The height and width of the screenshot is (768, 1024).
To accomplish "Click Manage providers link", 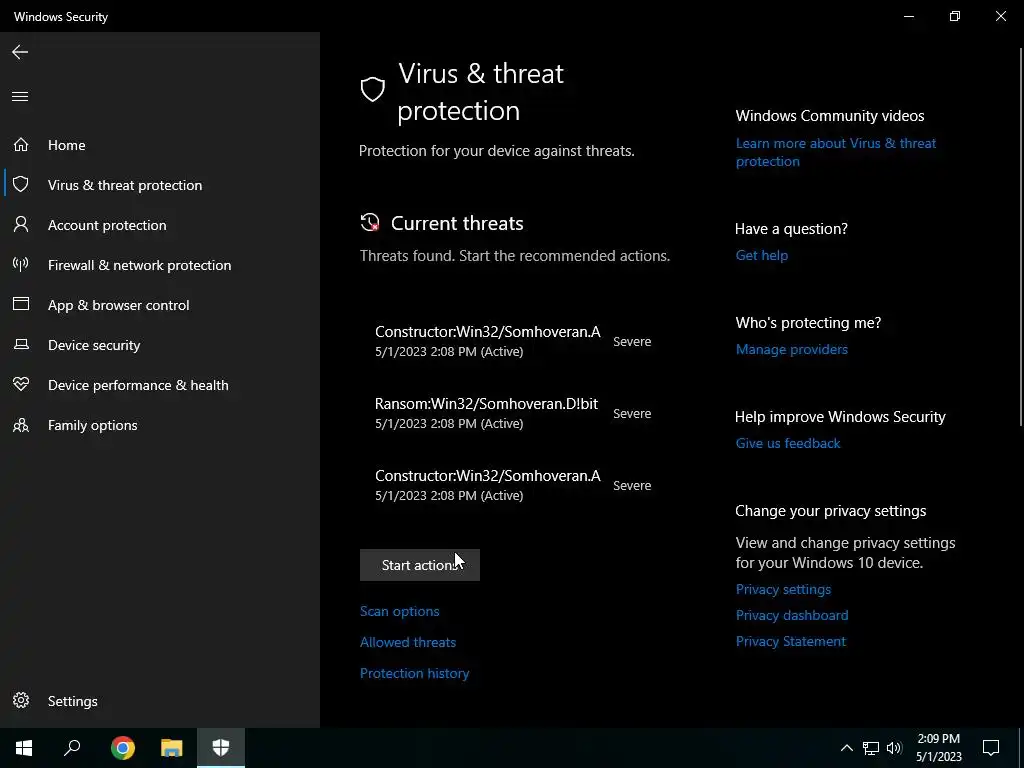I will click(792, 349).
